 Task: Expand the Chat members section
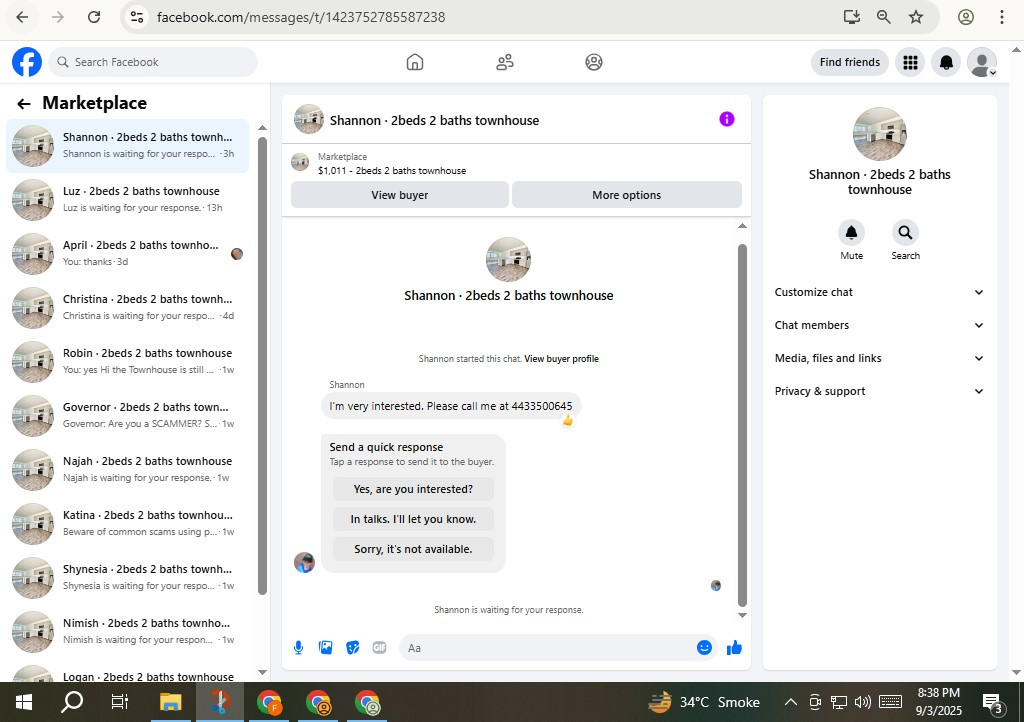point(879,325)
